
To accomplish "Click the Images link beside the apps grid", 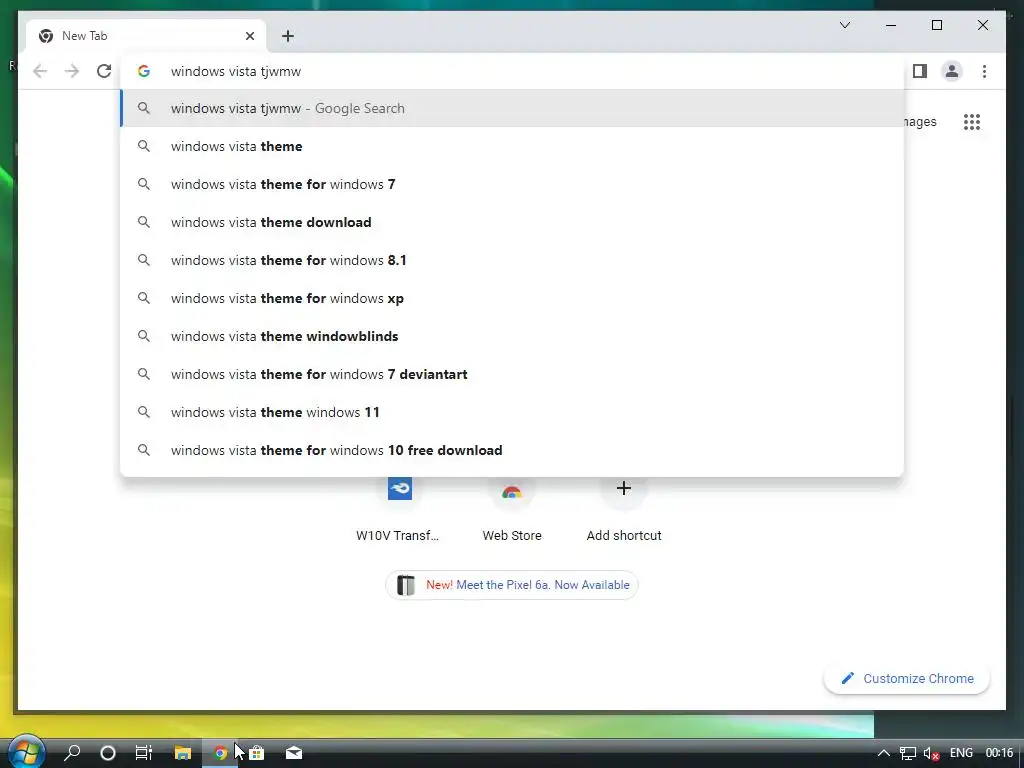I will click(920, 122).
